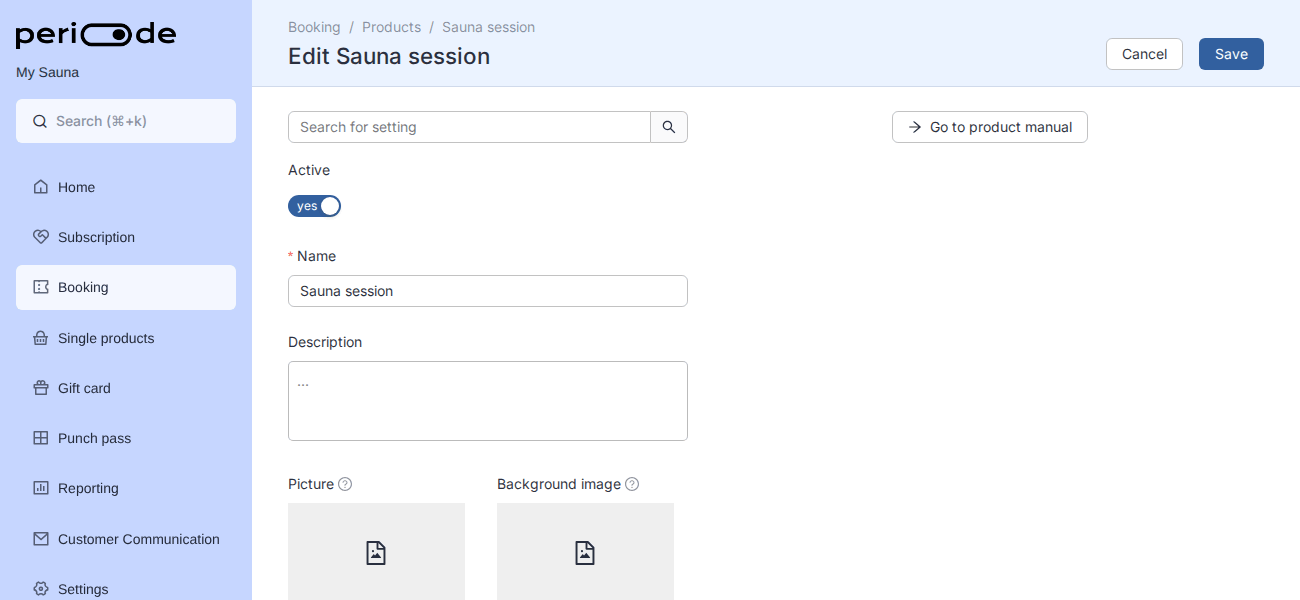
Task: Click the sidebar Search (⌘+k) box
Action: point(126,121)
